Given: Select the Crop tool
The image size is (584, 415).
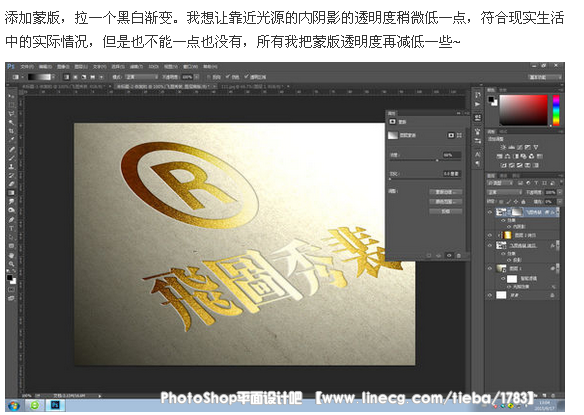Looking at the screenshot, I should tap(11, 131).
